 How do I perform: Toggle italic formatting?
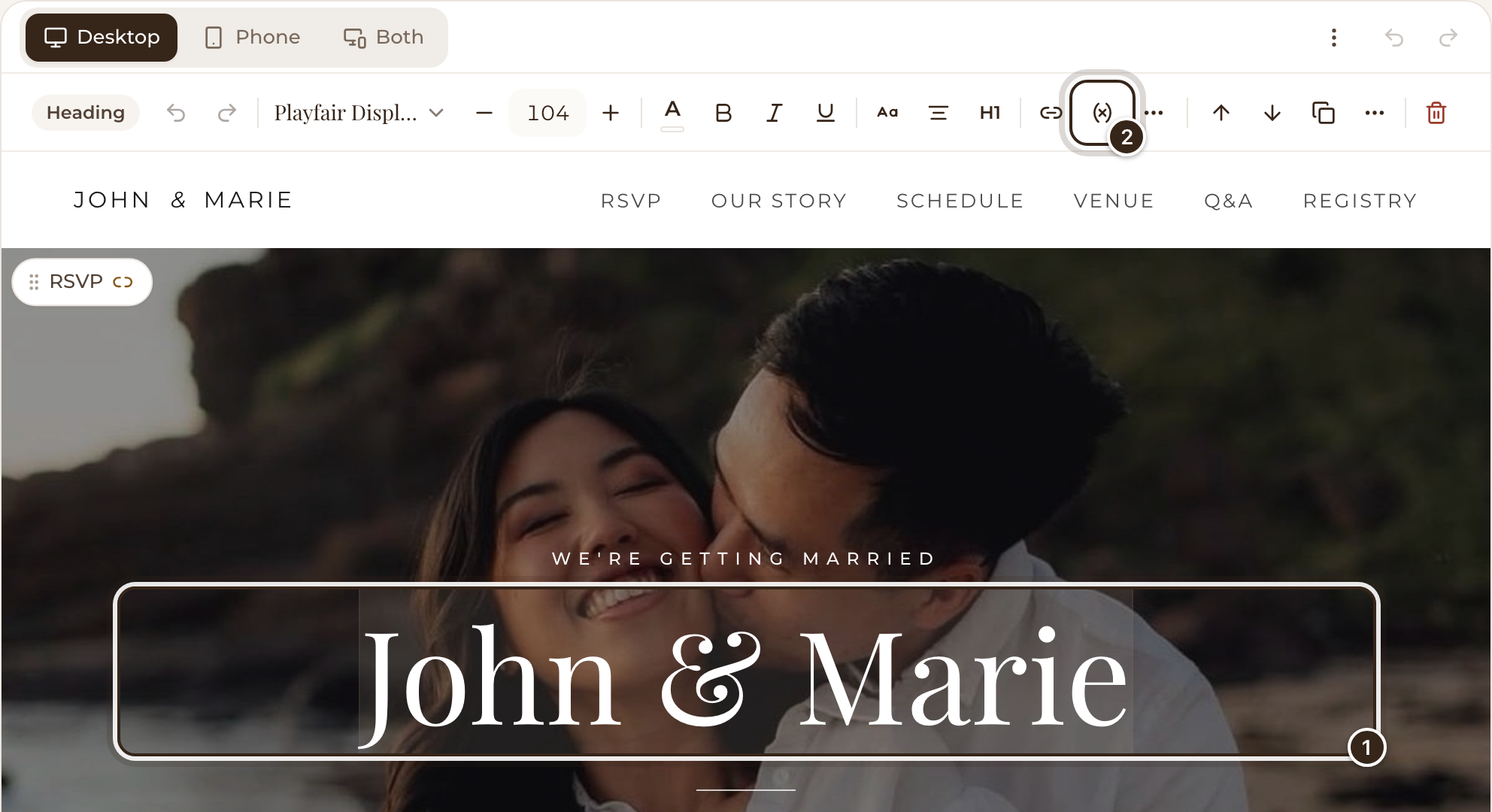(775, 113)
